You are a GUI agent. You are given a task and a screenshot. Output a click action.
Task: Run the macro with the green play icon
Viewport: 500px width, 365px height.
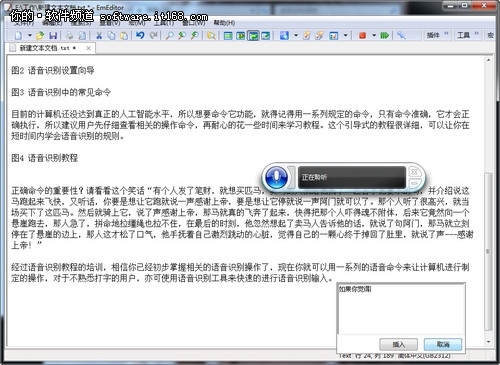pos(385,35)
